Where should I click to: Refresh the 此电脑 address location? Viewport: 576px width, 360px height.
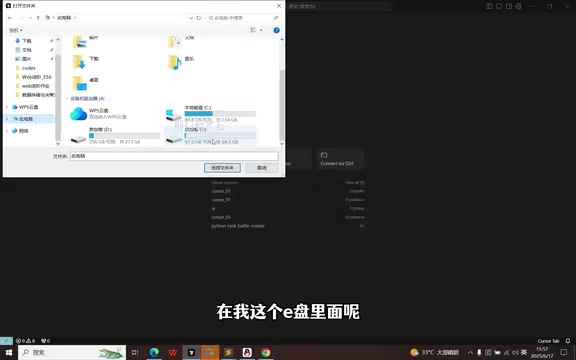(x=199, y=18)
